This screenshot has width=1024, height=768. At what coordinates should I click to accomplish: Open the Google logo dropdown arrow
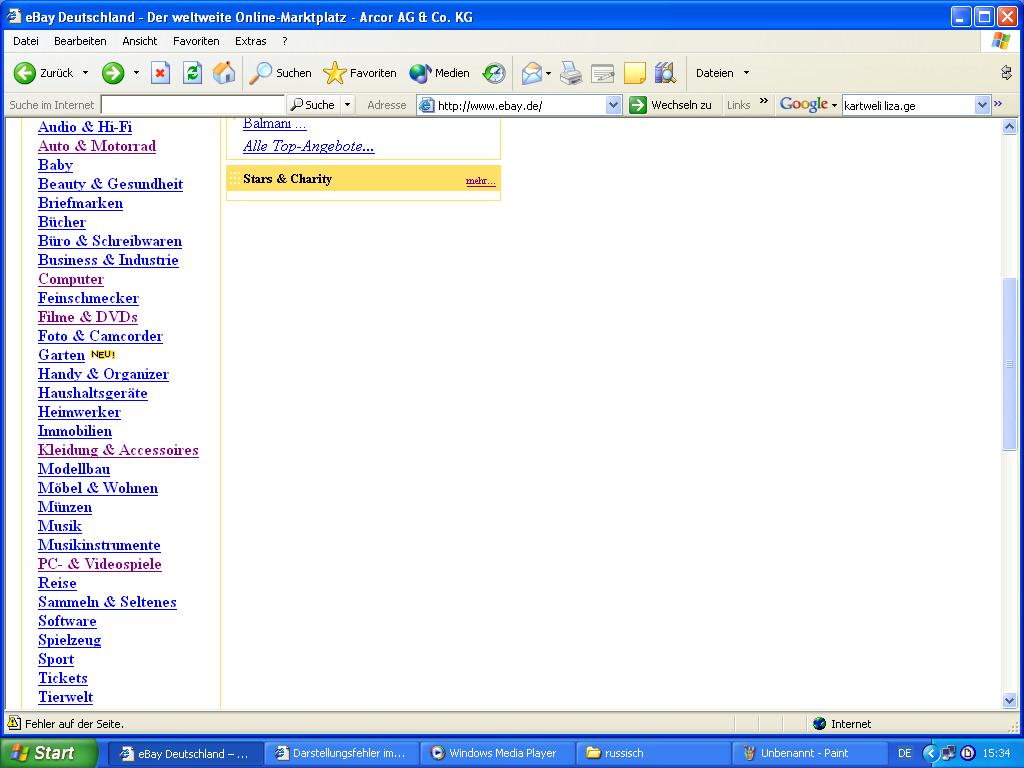tap(834, 105)
